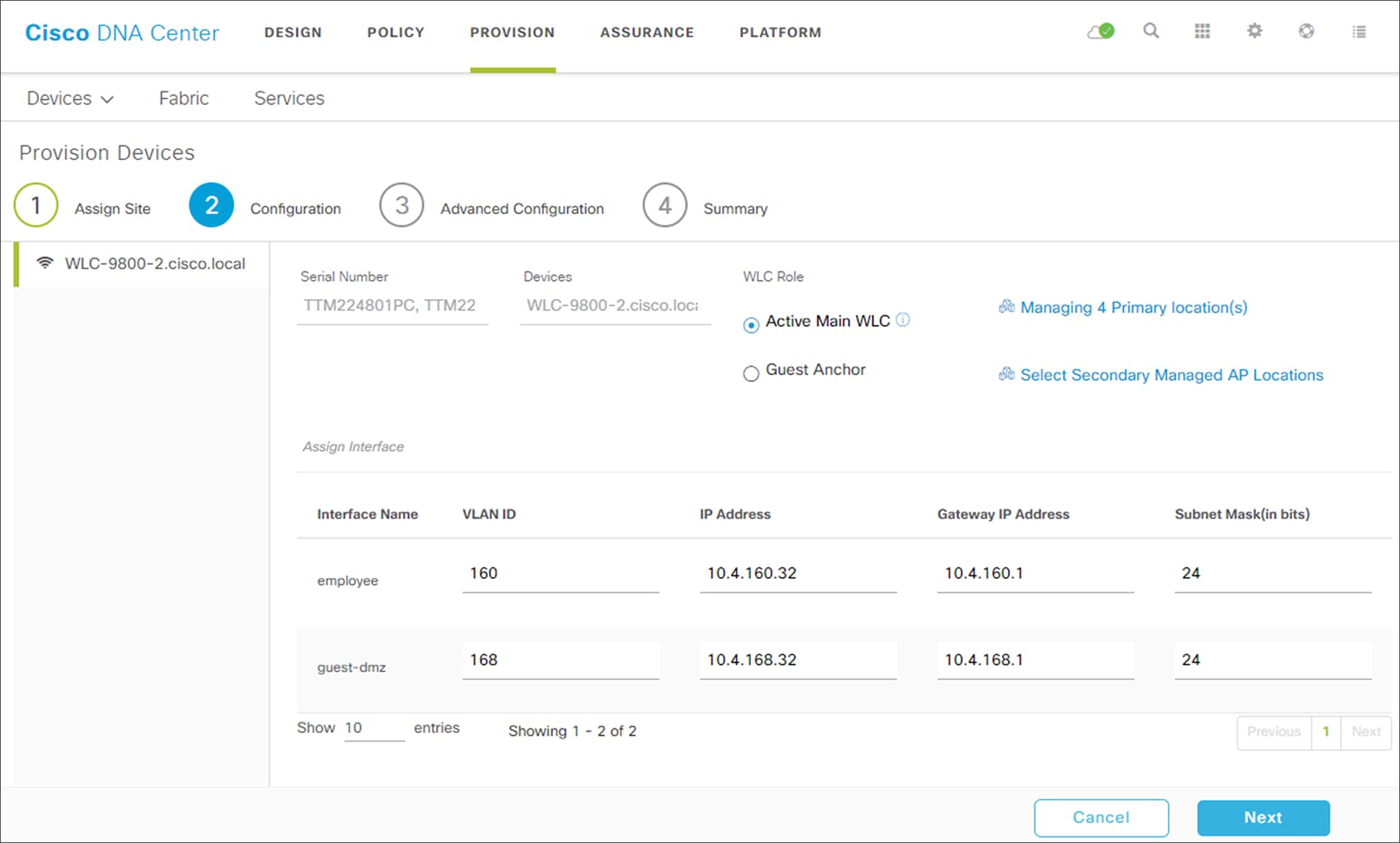Go to the Design menu
The image size is (1400, 843).
[x=293, y=33]
